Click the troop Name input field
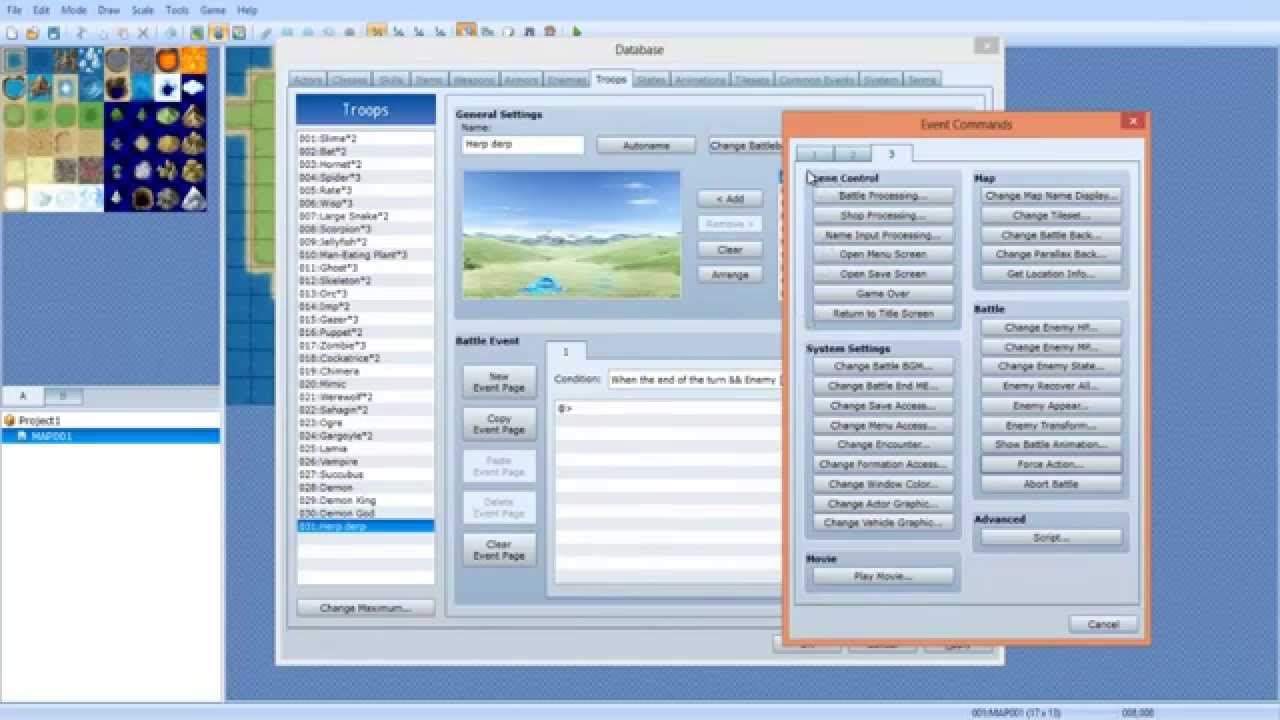Viewport: 1280px width, 720px height. 523,145
